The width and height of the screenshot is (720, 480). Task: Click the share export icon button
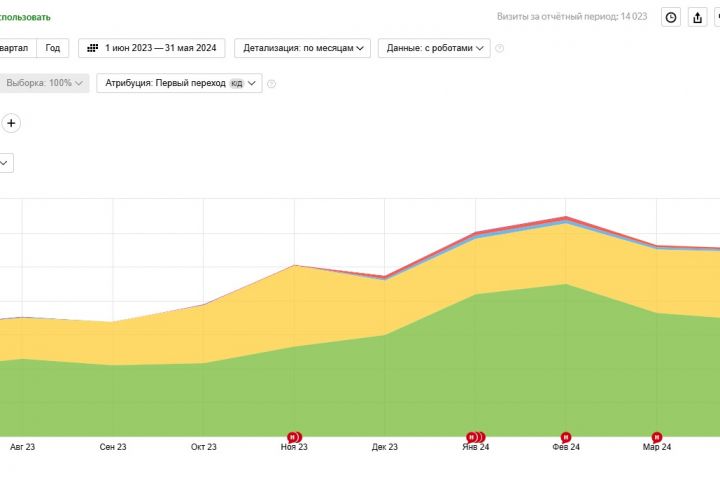(698, 17)
